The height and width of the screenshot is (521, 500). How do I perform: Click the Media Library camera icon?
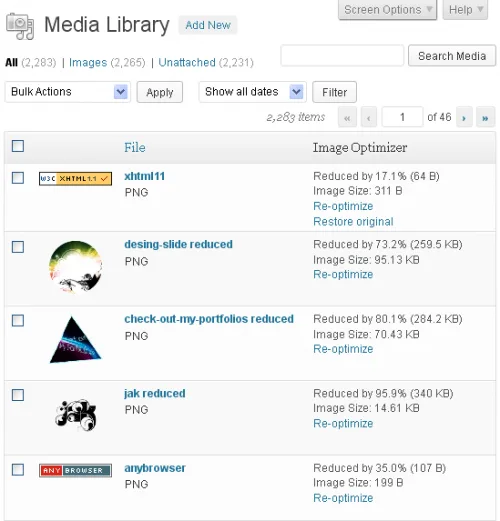pyautogui.click(x=20, y=26)
